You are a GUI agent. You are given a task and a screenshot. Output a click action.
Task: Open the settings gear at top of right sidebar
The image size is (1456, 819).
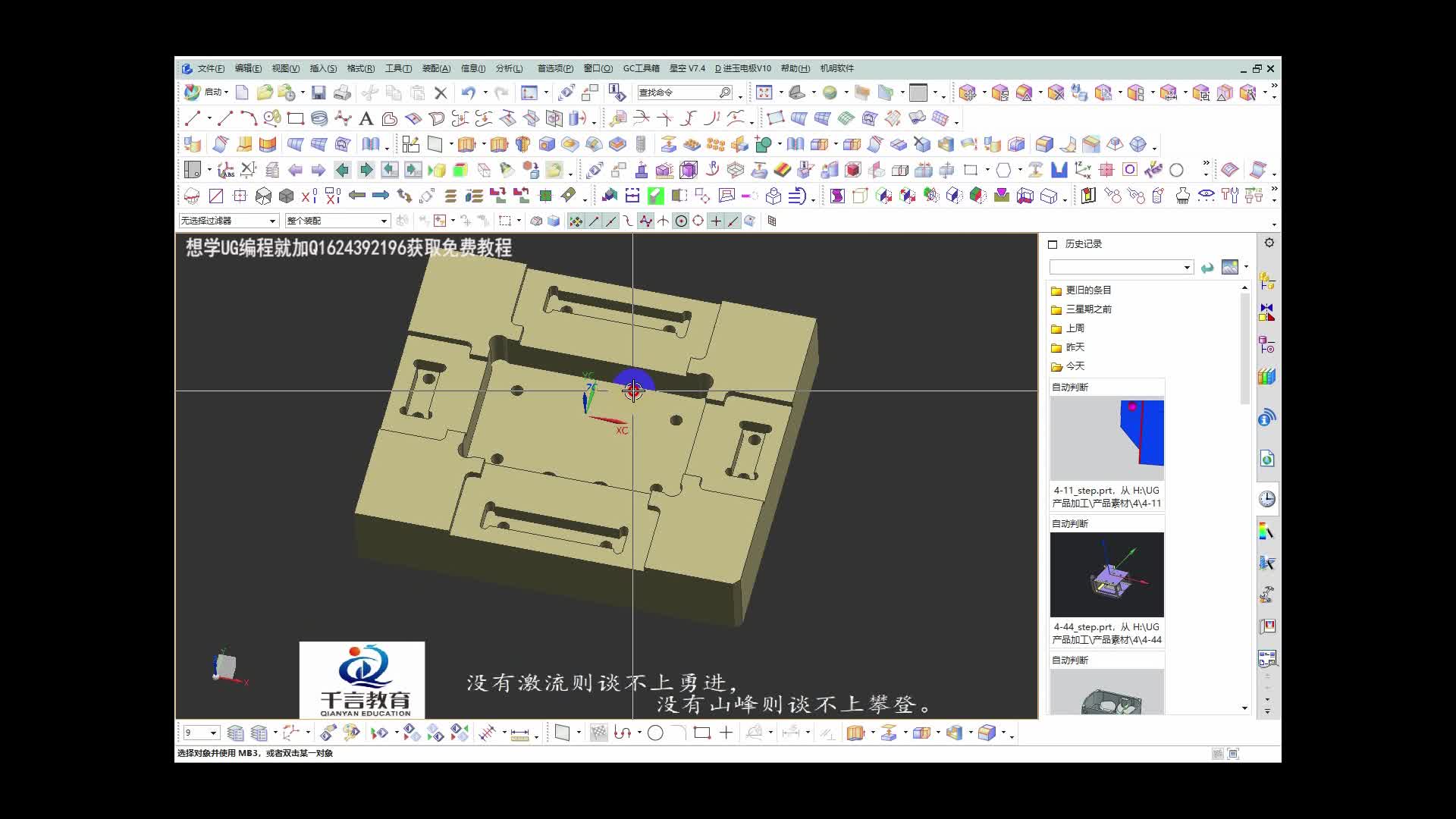click(1269, 243)
